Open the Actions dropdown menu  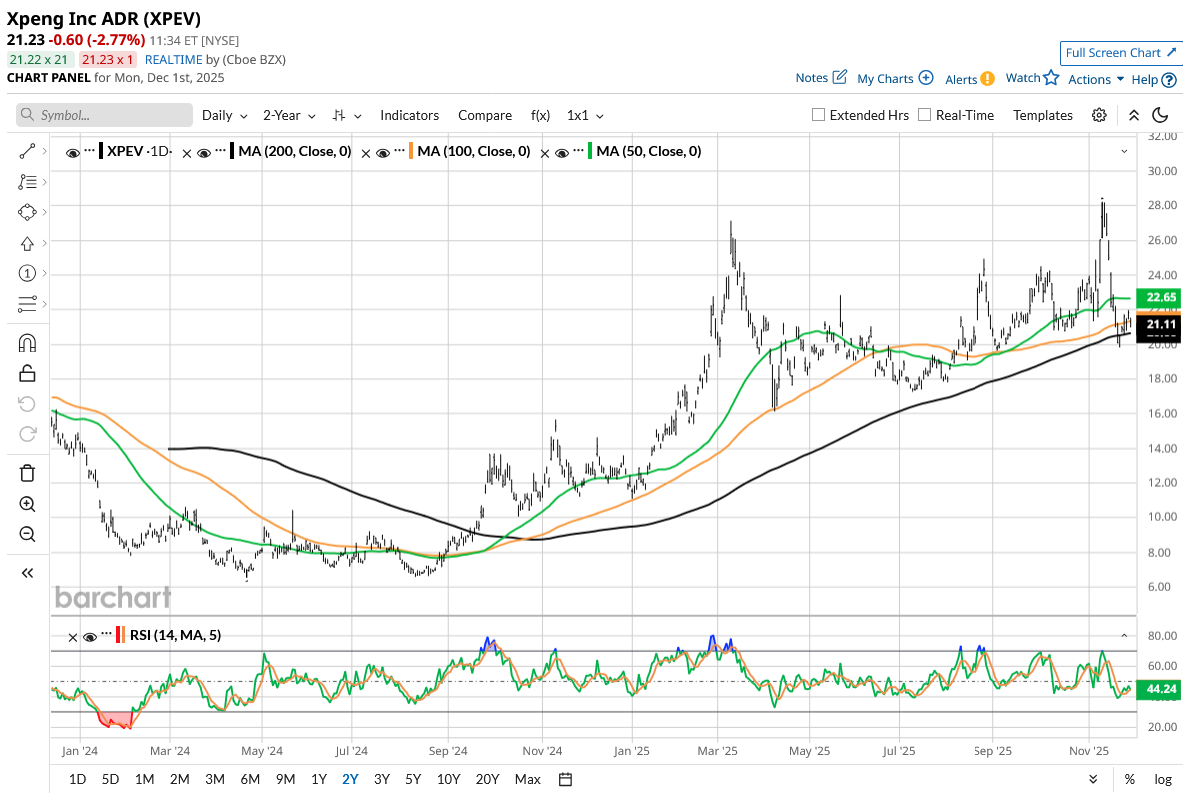tap(1096, 79)
